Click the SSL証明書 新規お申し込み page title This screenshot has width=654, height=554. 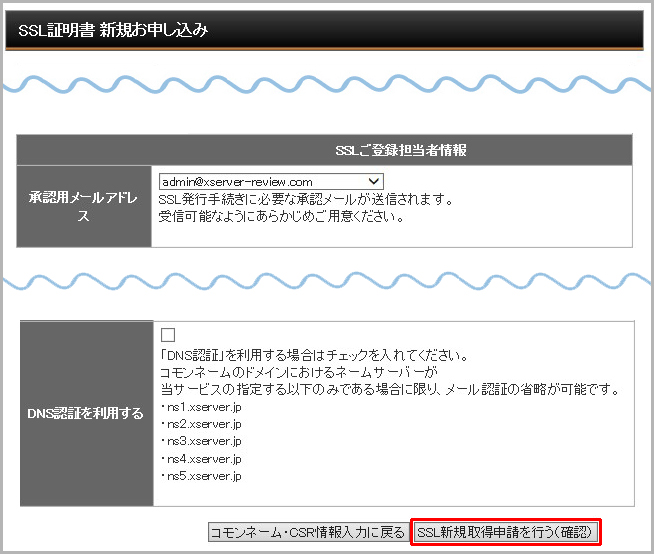tap(113, 30)
